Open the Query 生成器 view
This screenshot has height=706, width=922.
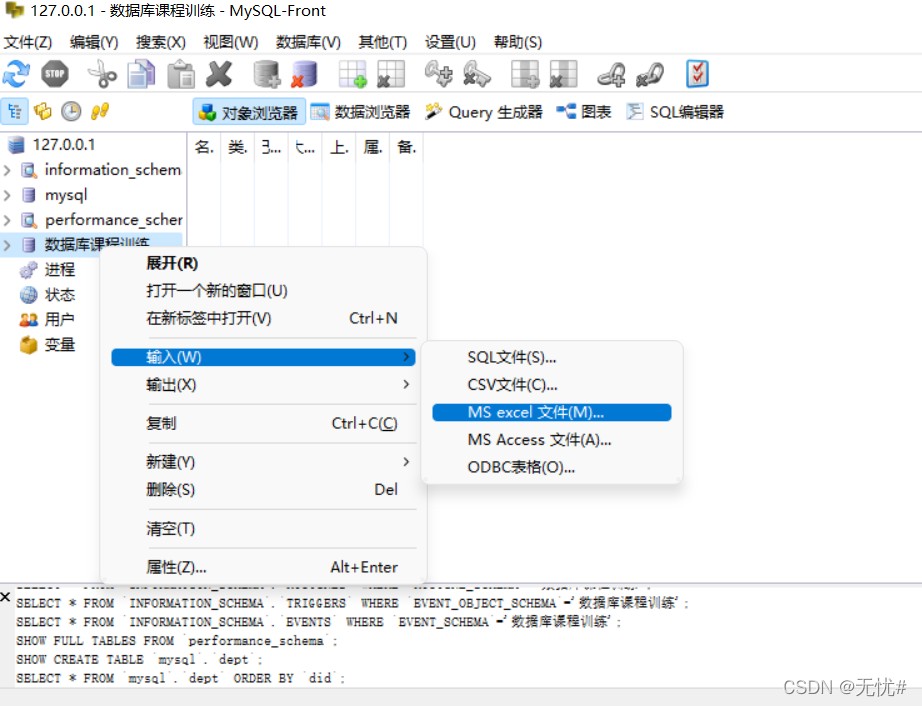[x=483, y=112]
